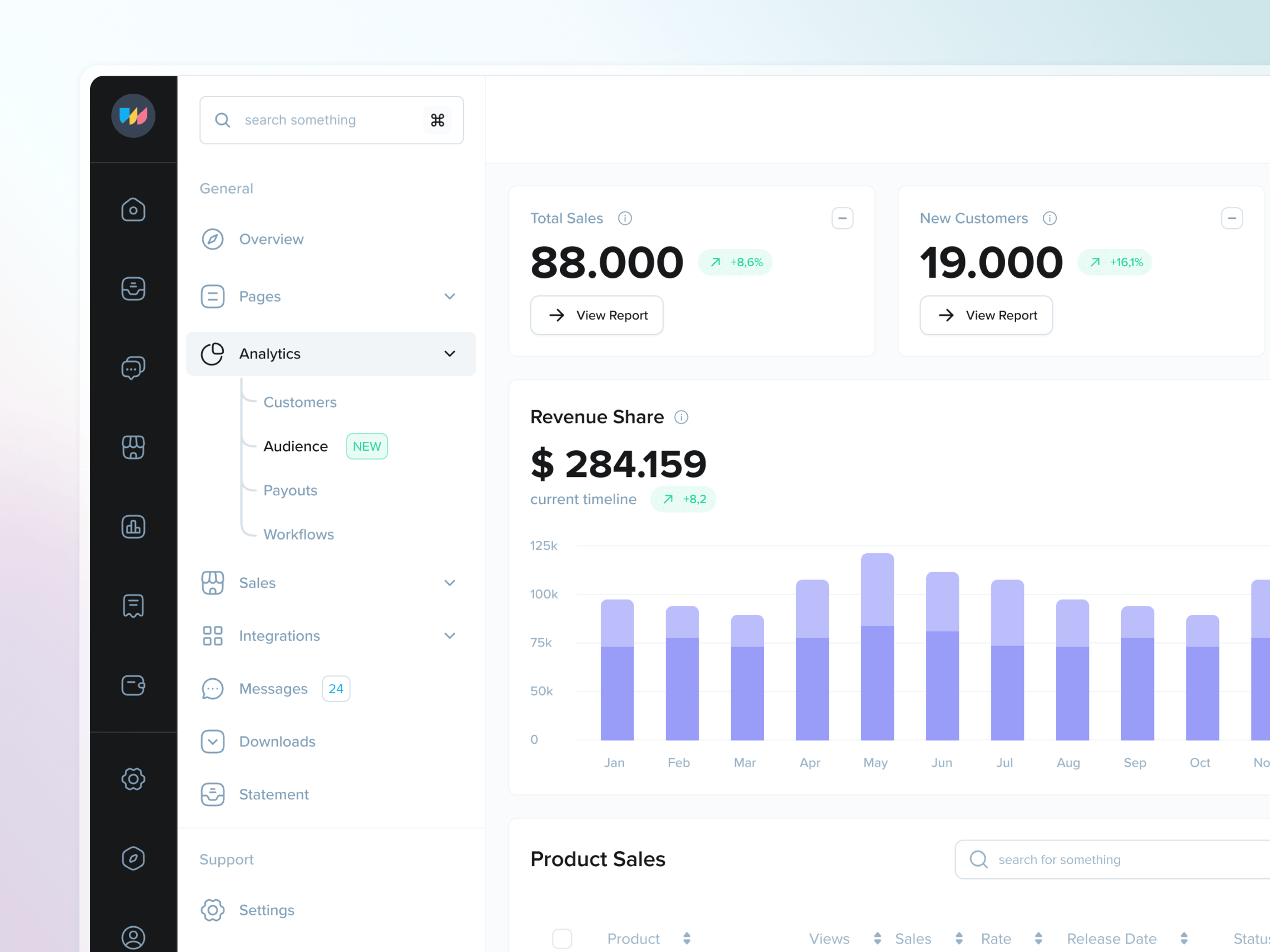Open hexagon compass icon in dark sidebar
This screenshot has width=1270, height=952.
click(x=133, y=858)
